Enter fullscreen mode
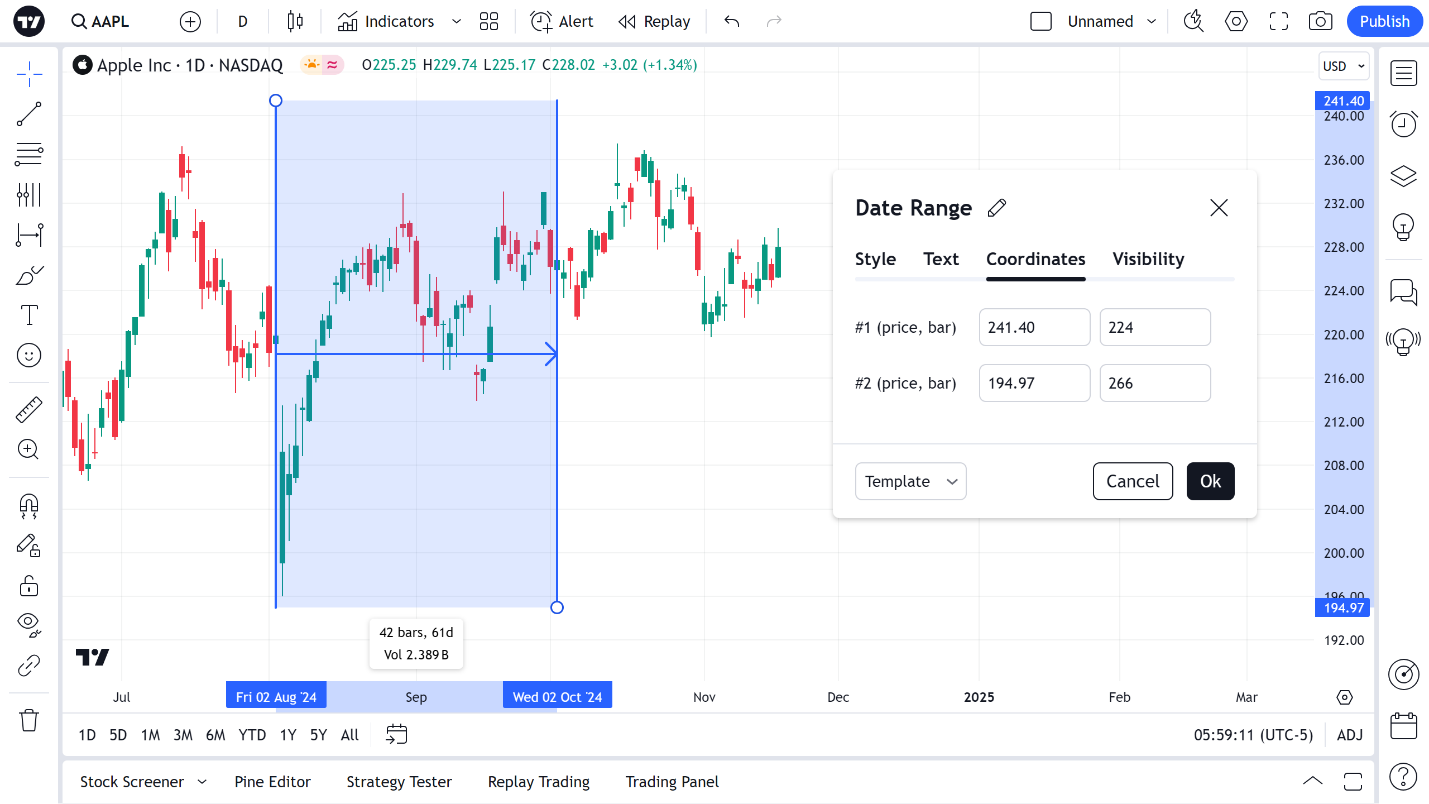This screenshot has width=1429, height=804. (1279, 21)
